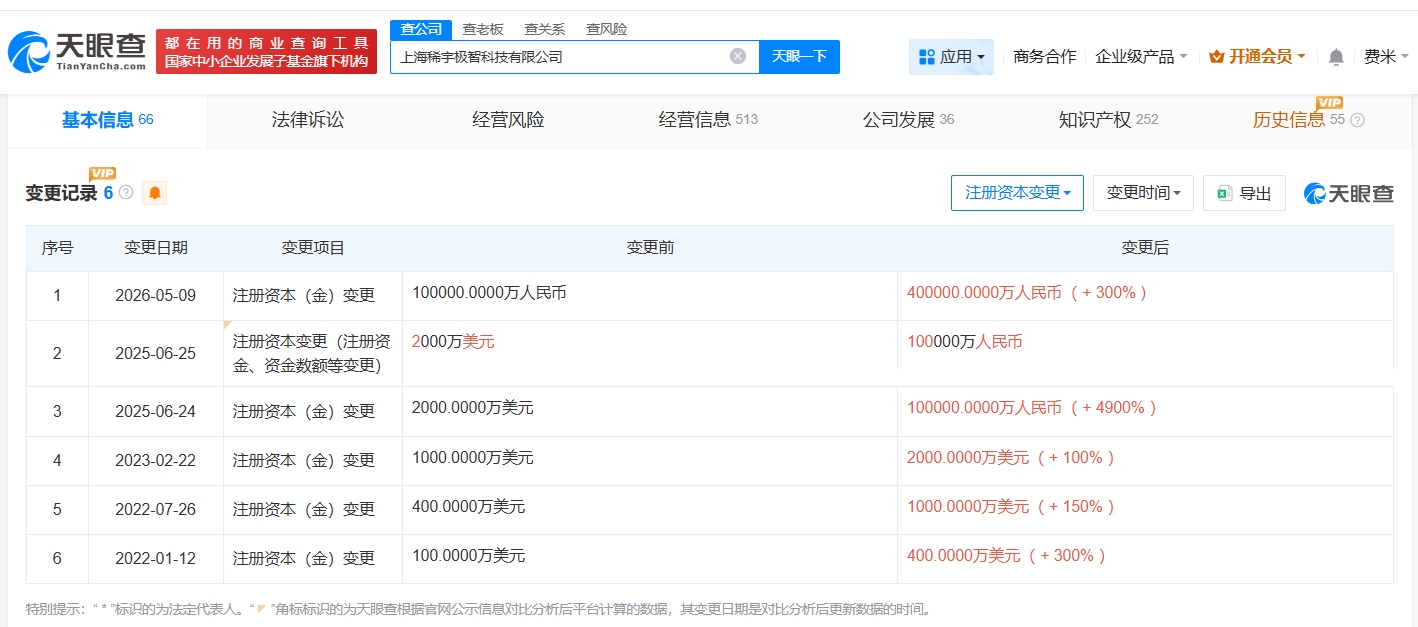
Task: Open the 费米 user account menu
Action: pos(1385,57)
